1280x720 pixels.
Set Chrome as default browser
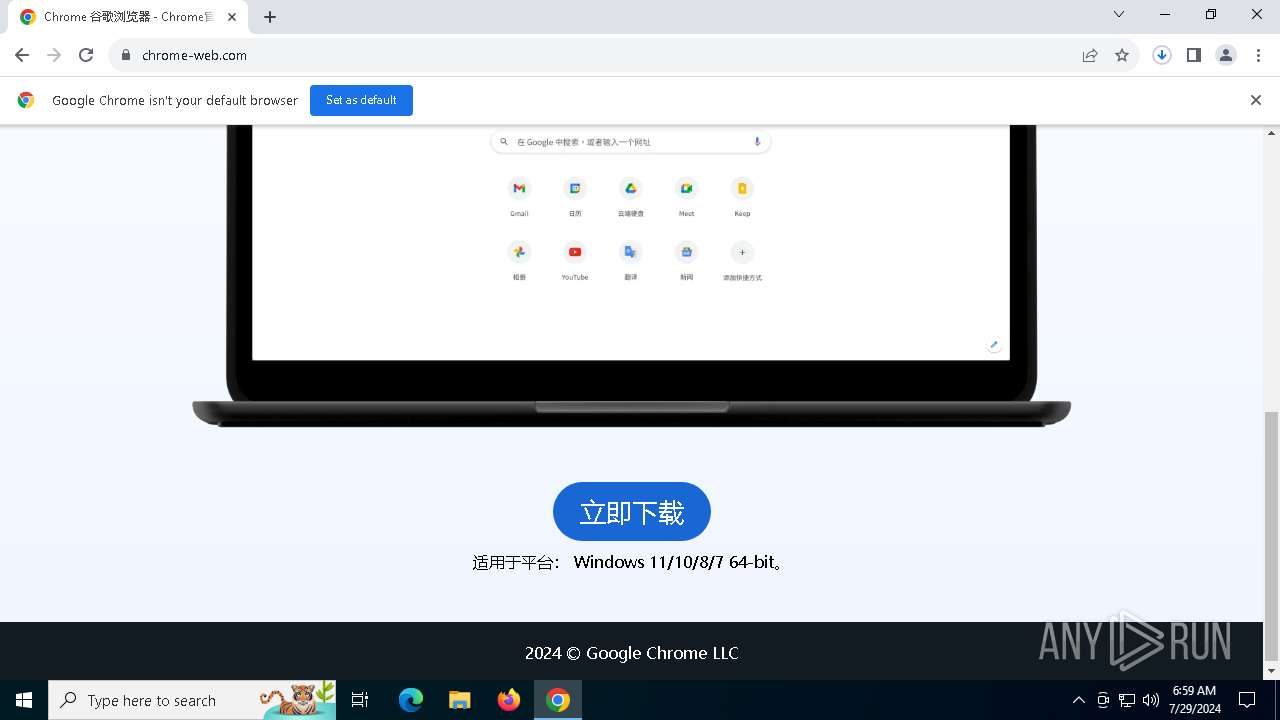(361, 100)
